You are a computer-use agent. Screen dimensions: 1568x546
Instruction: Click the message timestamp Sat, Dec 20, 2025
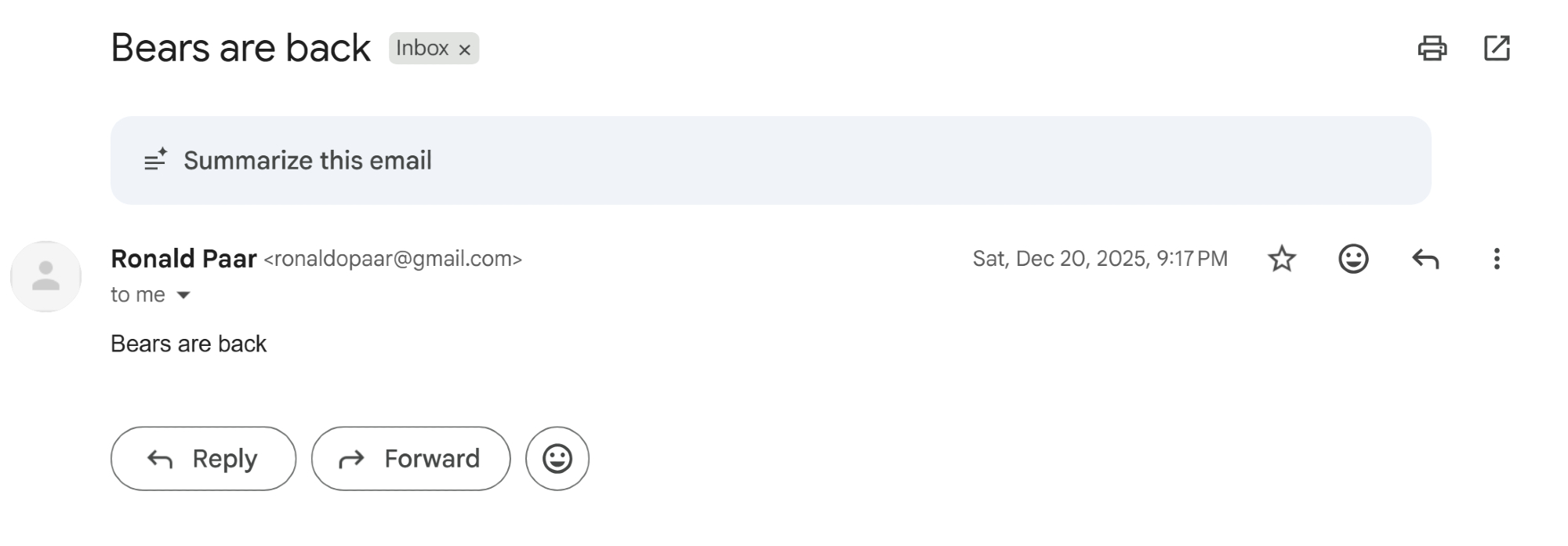pos(1100,259)
